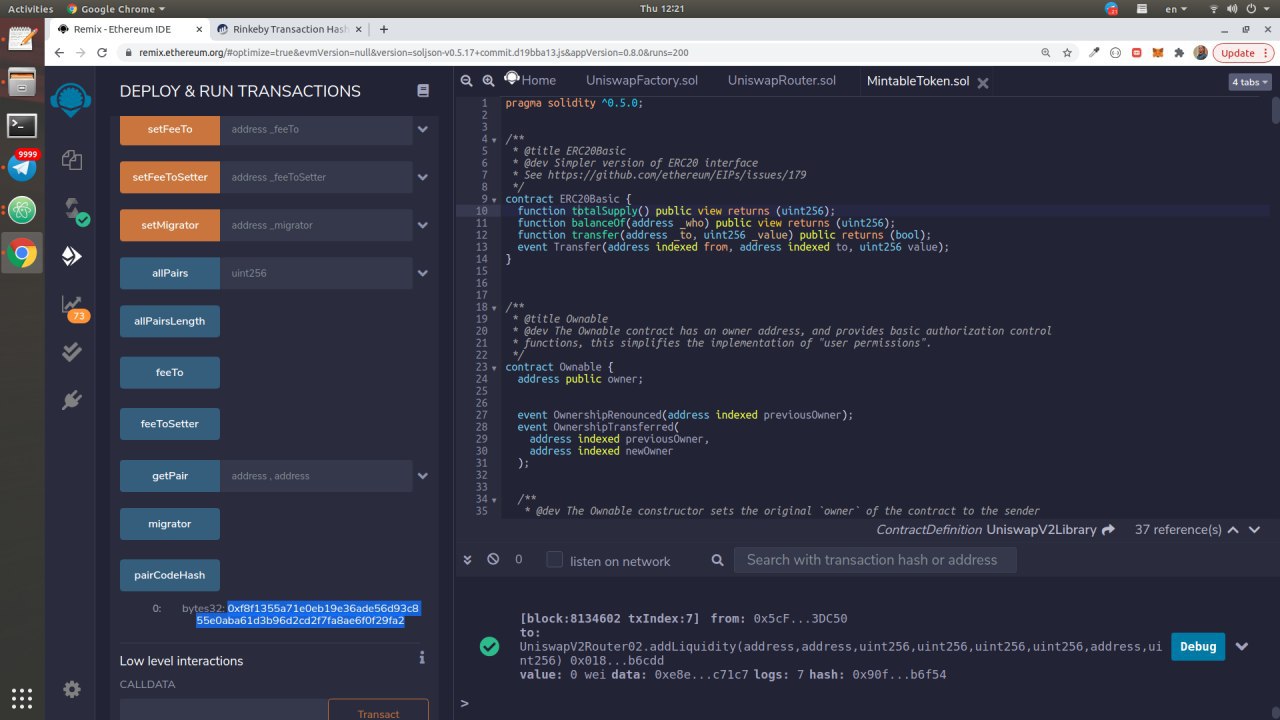Switch to the Home editor tab
1280x720 pixels.
pyautogui.click(x=529, y=80)
